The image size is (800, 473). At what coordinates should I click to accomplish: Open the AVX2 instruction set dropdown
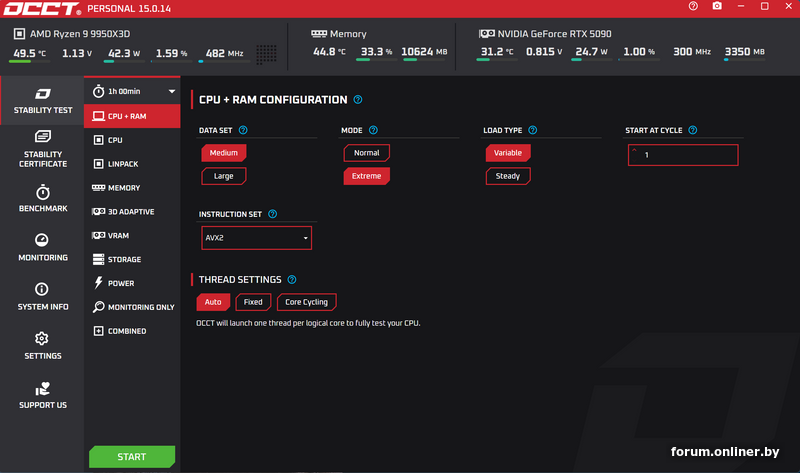point(257,238)
